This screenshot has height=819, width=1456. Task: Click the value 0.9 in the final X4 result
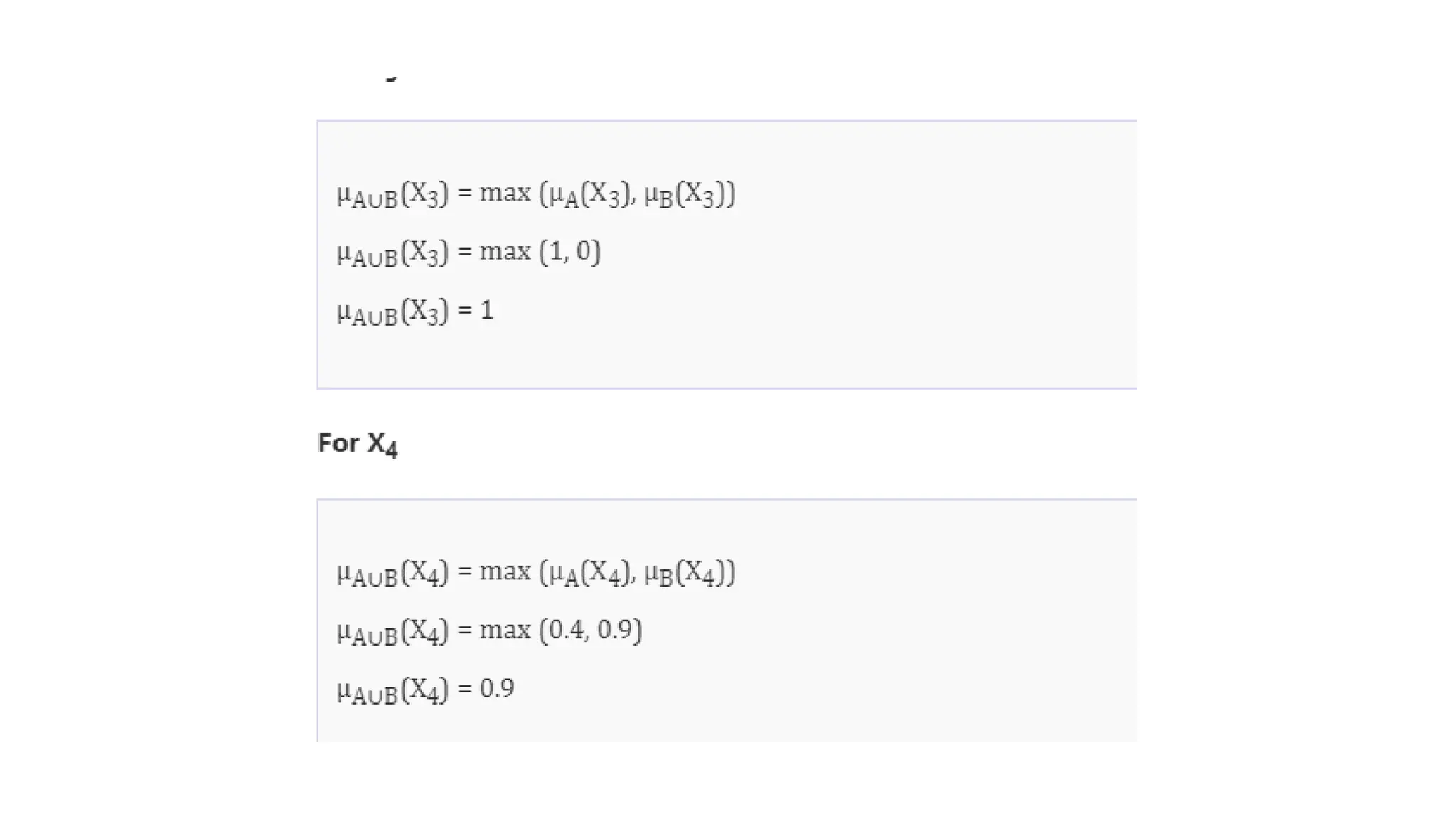497,688
